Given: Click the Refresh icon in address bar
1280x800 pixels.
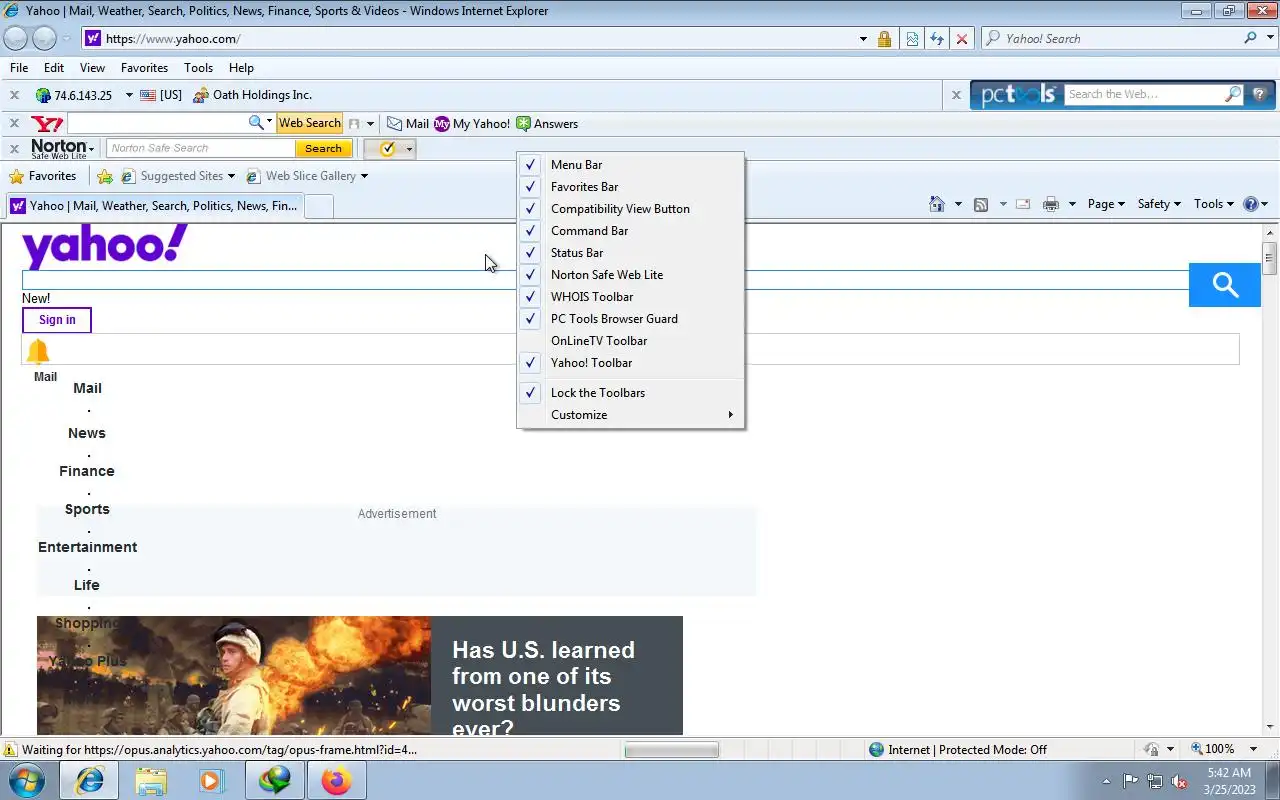Looking at the screenshot, I should pos(937,39).
